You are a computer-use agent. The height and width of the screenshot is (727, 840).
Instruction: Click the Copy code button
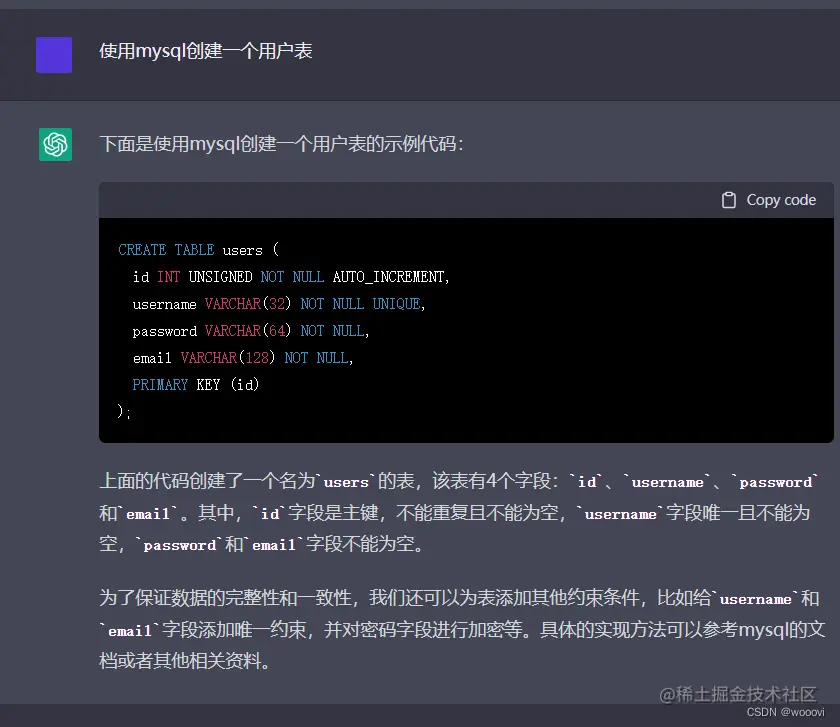coord(768,199)
